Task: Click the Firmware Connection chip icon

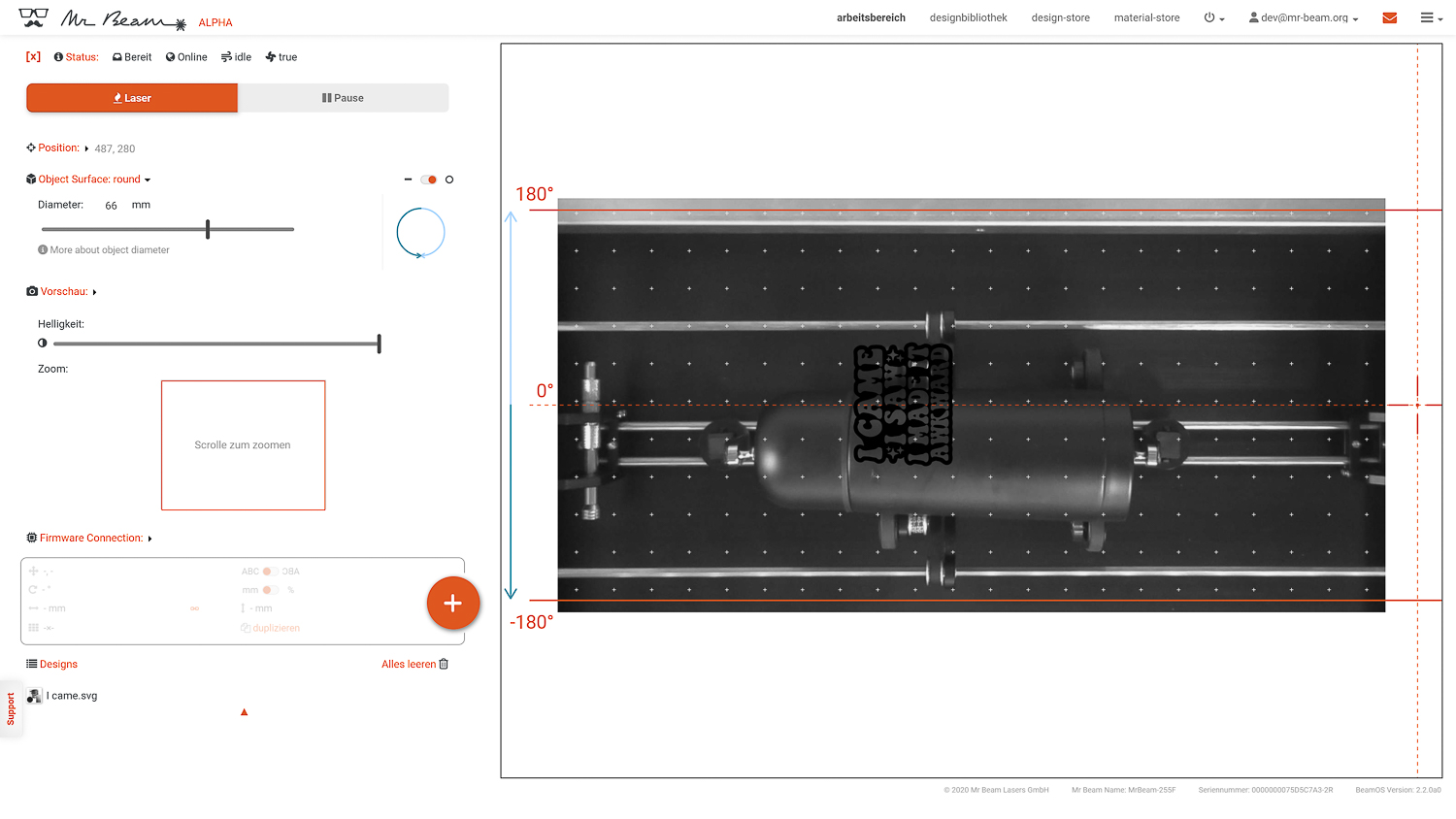Action: pos(32,538)
